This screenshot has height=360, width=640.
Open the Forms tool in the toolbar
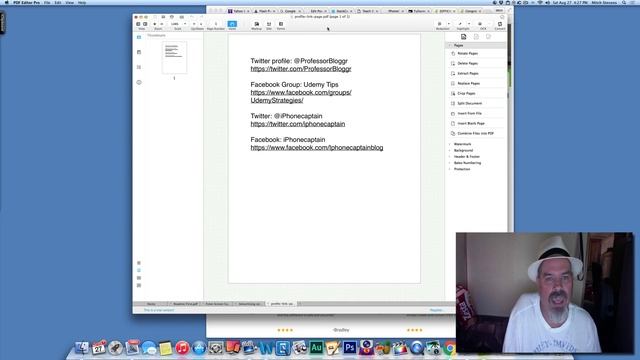(x=281, y=25)
